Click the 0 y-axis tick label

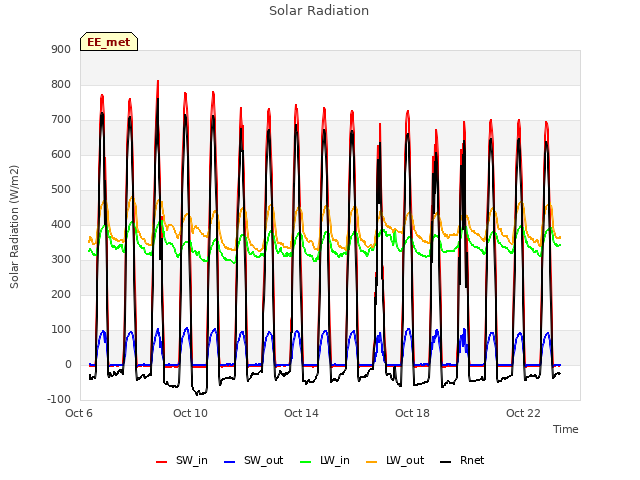69,365
